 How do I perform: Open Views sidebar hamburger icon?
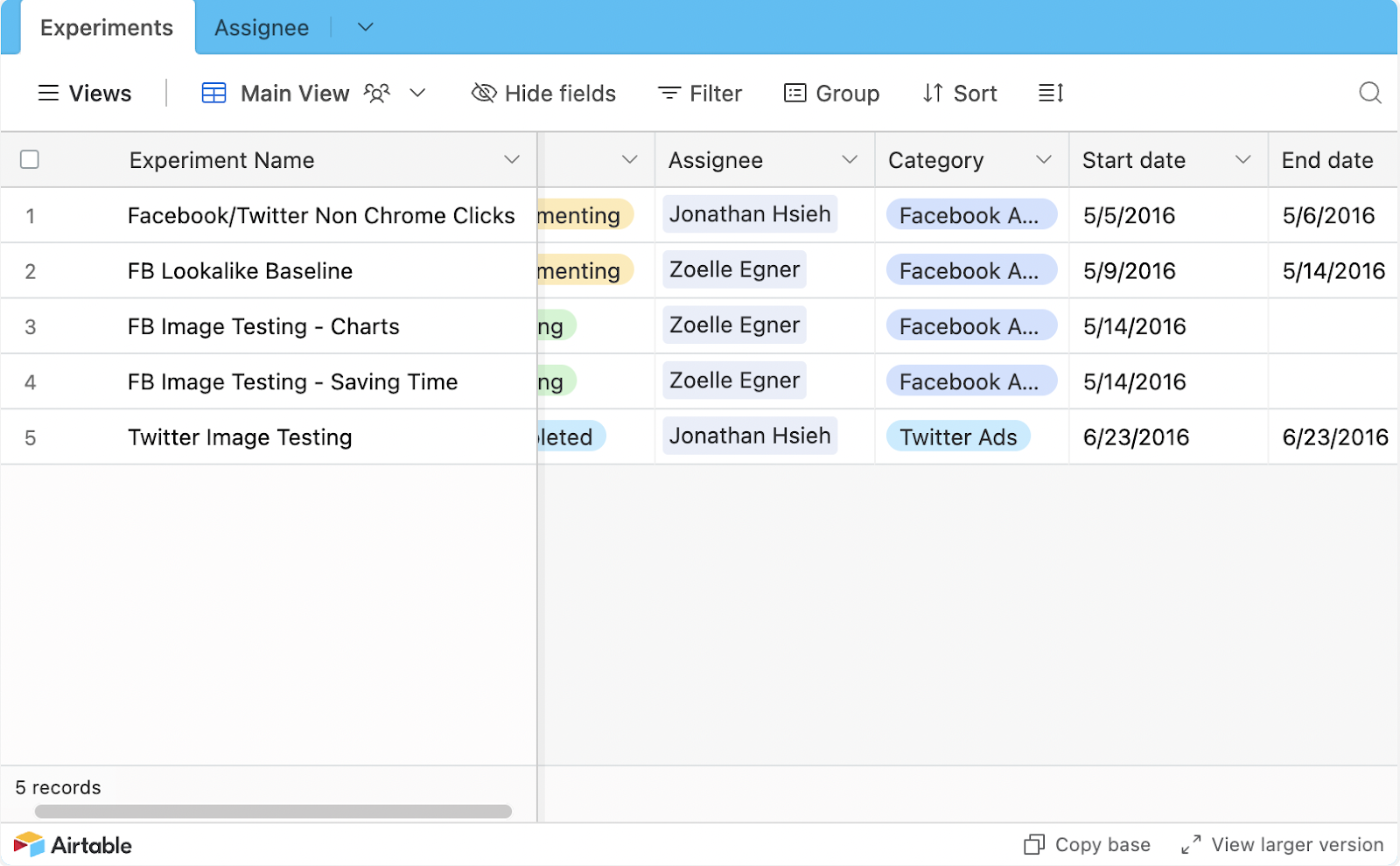pos(49,93)
